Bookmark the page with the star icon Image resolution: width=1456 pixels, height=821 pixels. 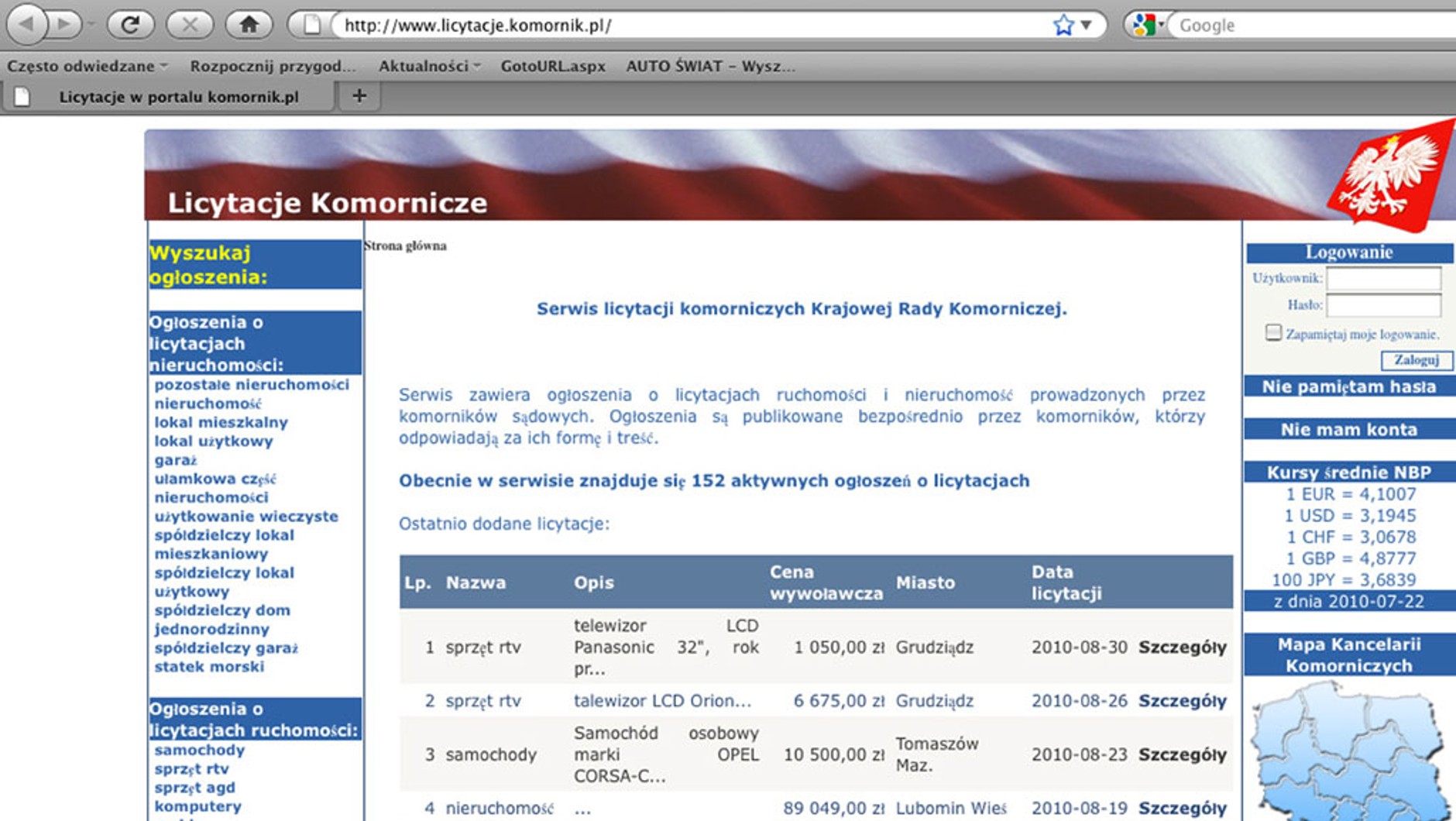coord(1063,26)
